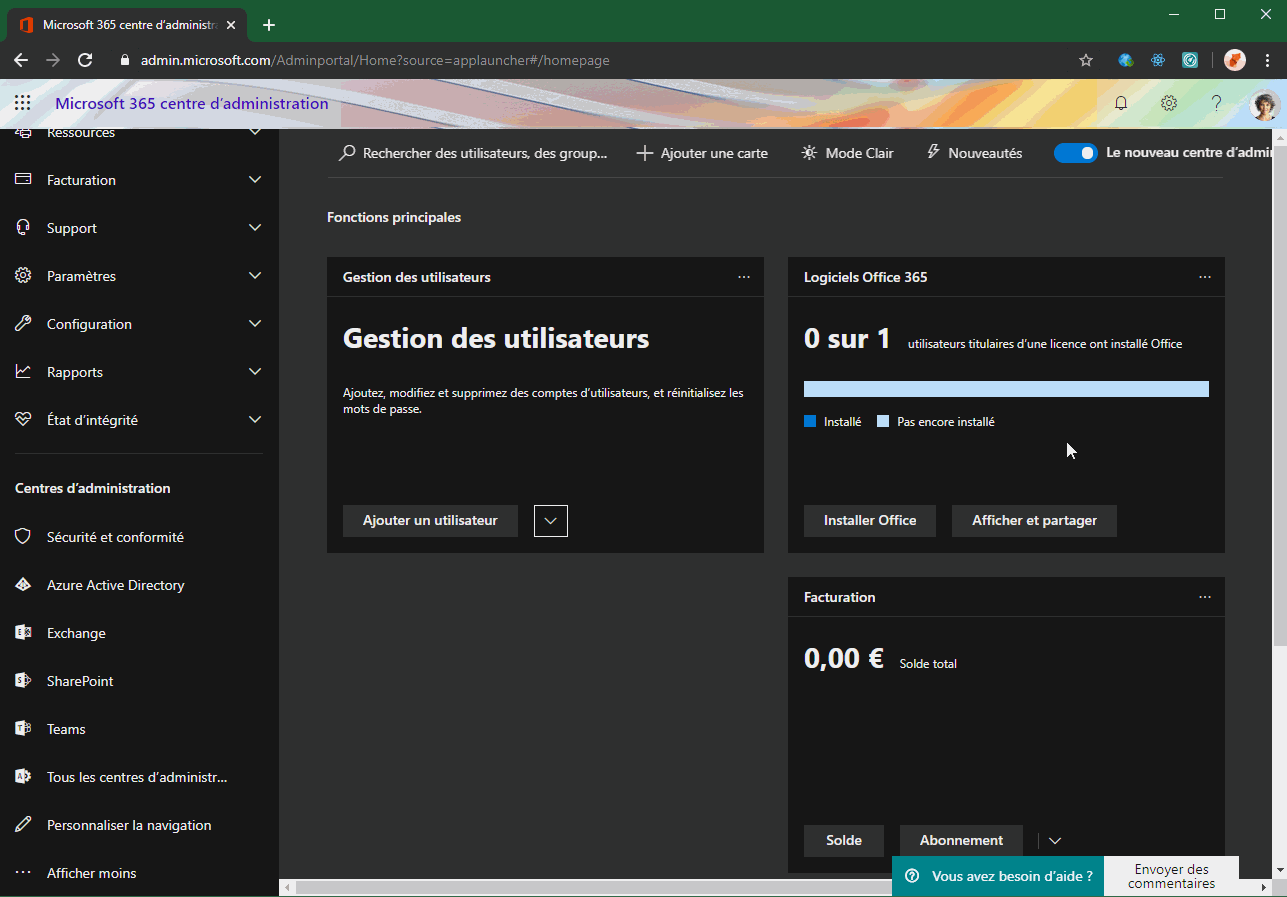Click Afficher et partager button
This screenshot has height=897, width=1287.
pos(1034,521)
